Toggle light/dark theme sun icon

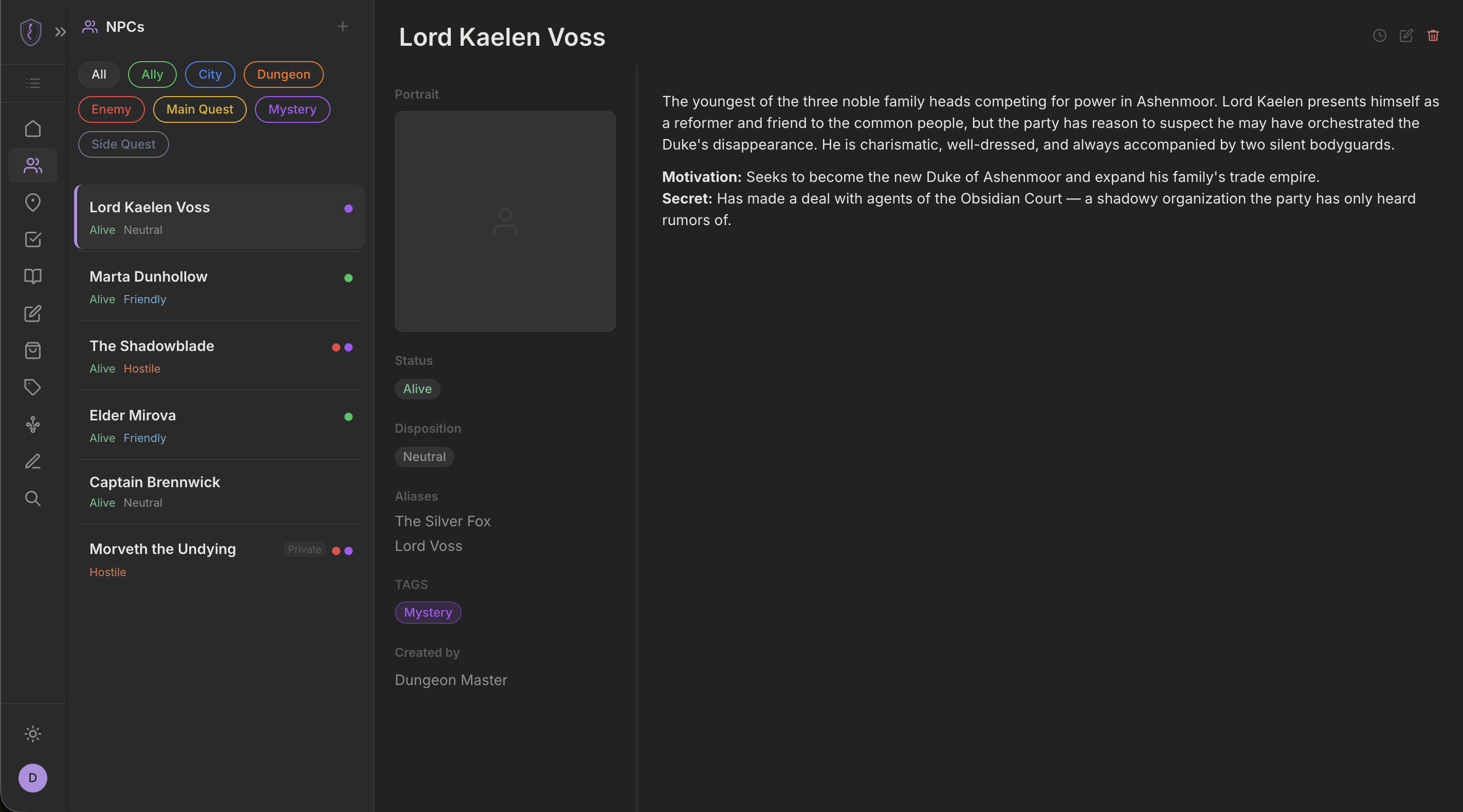click(x=33, y=734)
